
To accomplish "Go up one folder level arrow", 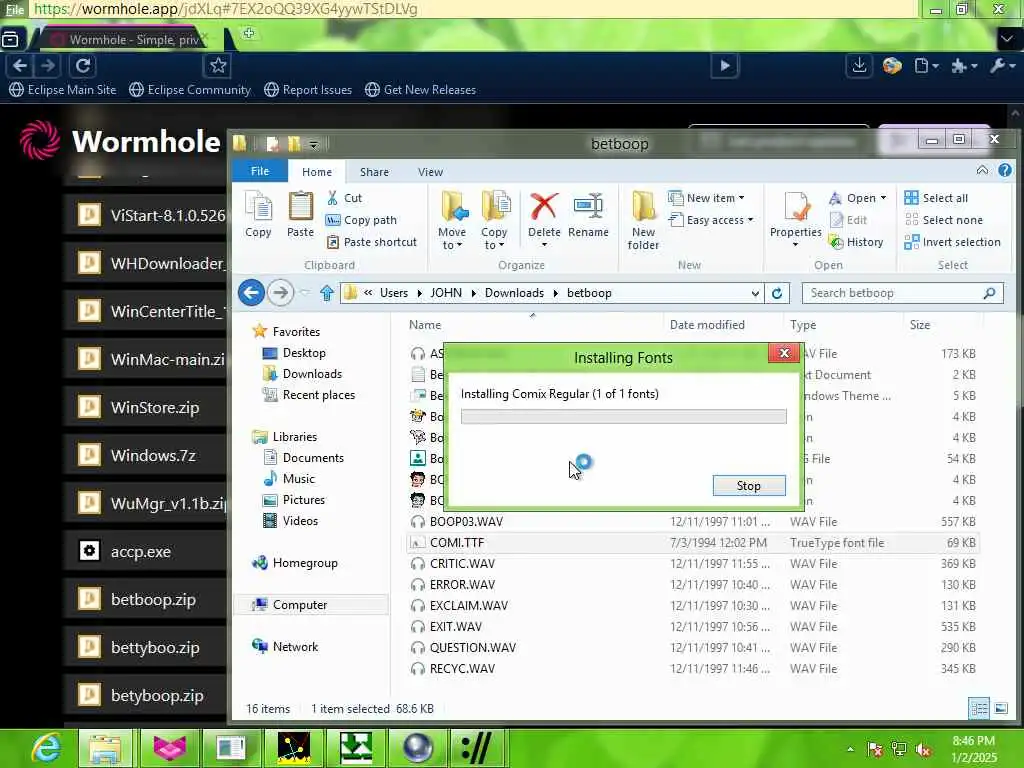I will (327, 293).
